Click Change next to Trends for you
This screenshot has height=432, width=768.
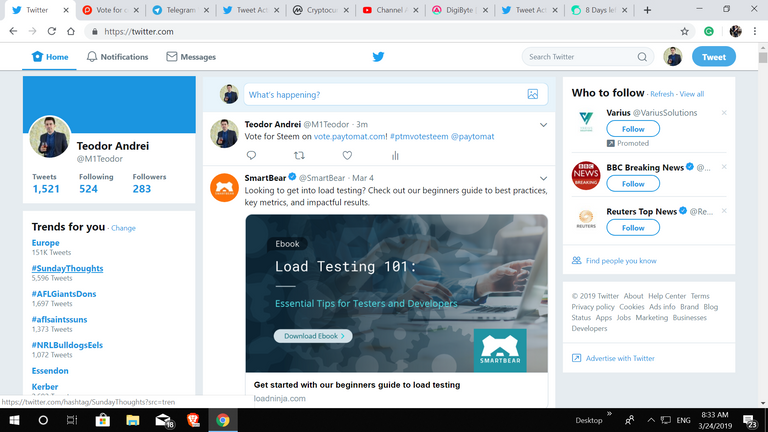(x=123, y=228)
